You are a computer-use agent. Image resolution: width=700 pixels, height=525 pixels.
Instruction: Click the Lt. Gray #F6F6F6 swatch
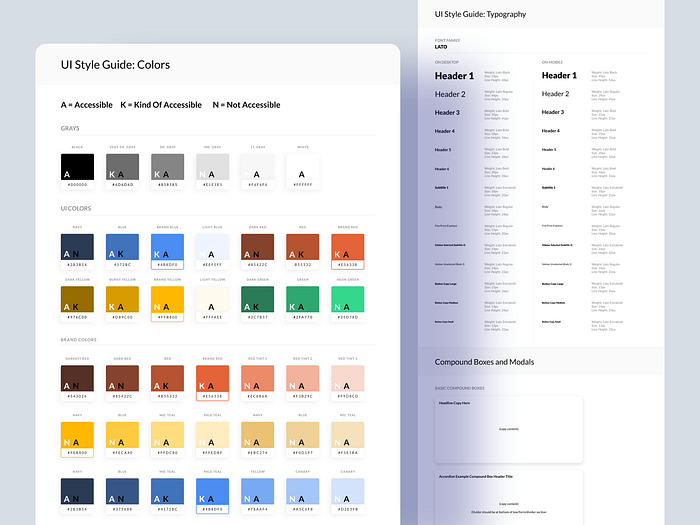258,171
